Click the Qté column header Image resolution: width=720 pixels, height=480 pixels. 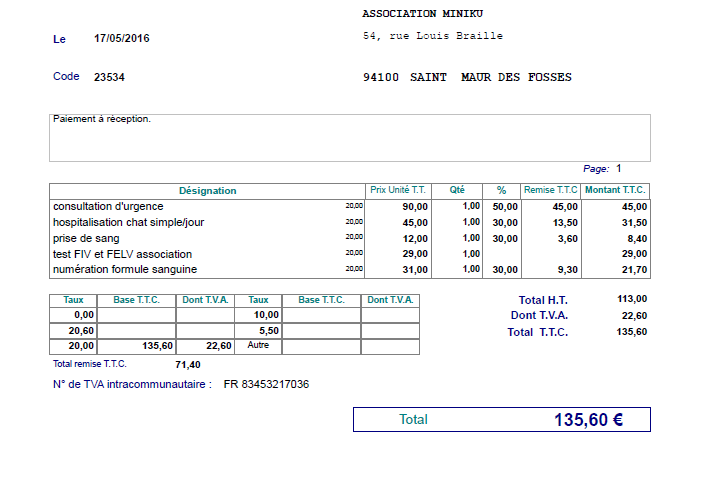coord(457,190)
